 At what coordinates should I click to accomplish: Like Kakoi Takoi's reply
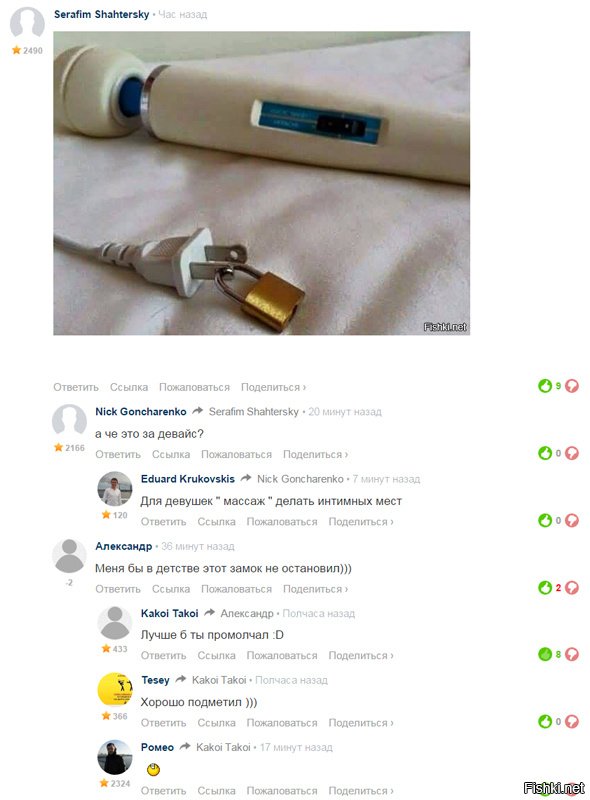point(545,654)
